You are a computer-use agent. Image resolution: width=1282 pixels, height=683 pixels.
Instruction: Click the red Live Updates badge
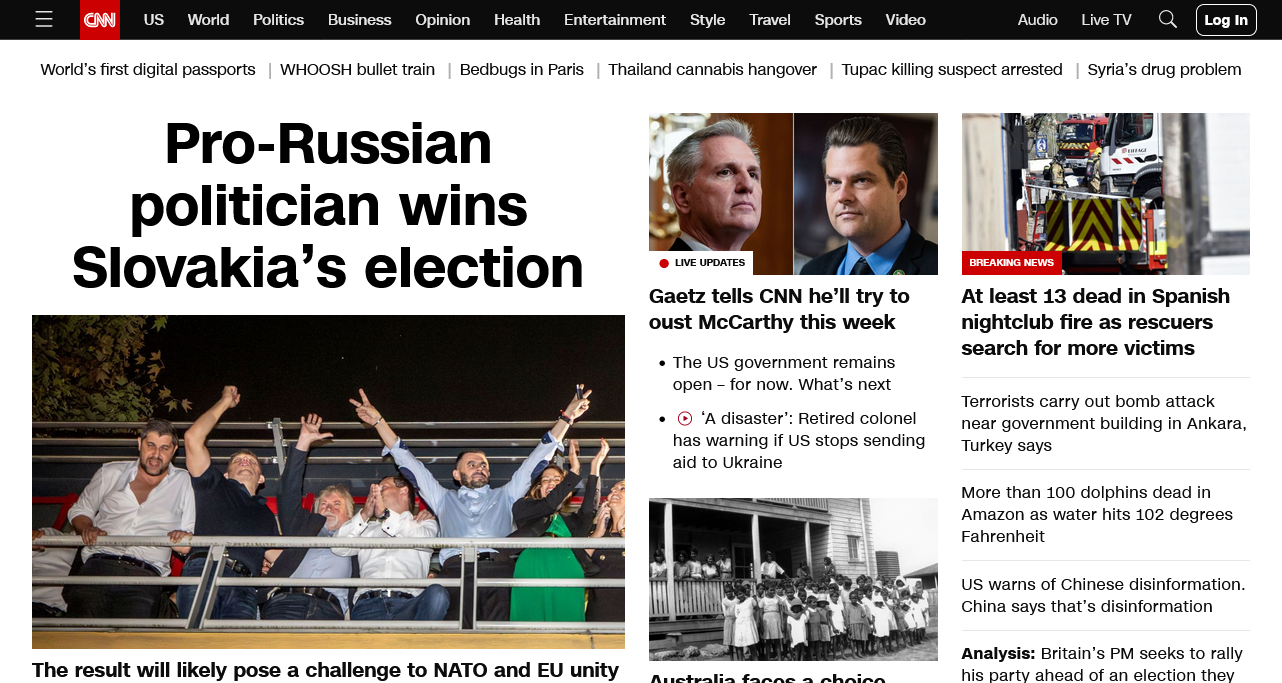tap(701, 263)
